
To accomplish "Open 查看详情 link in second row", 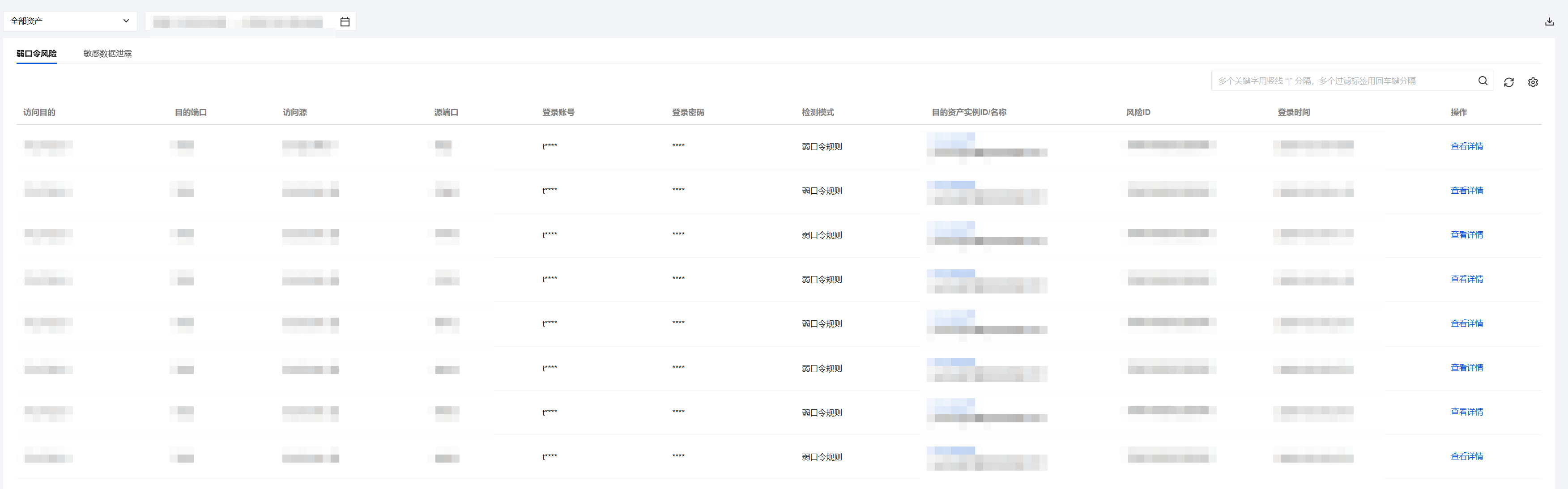I will coord(1466,191).
